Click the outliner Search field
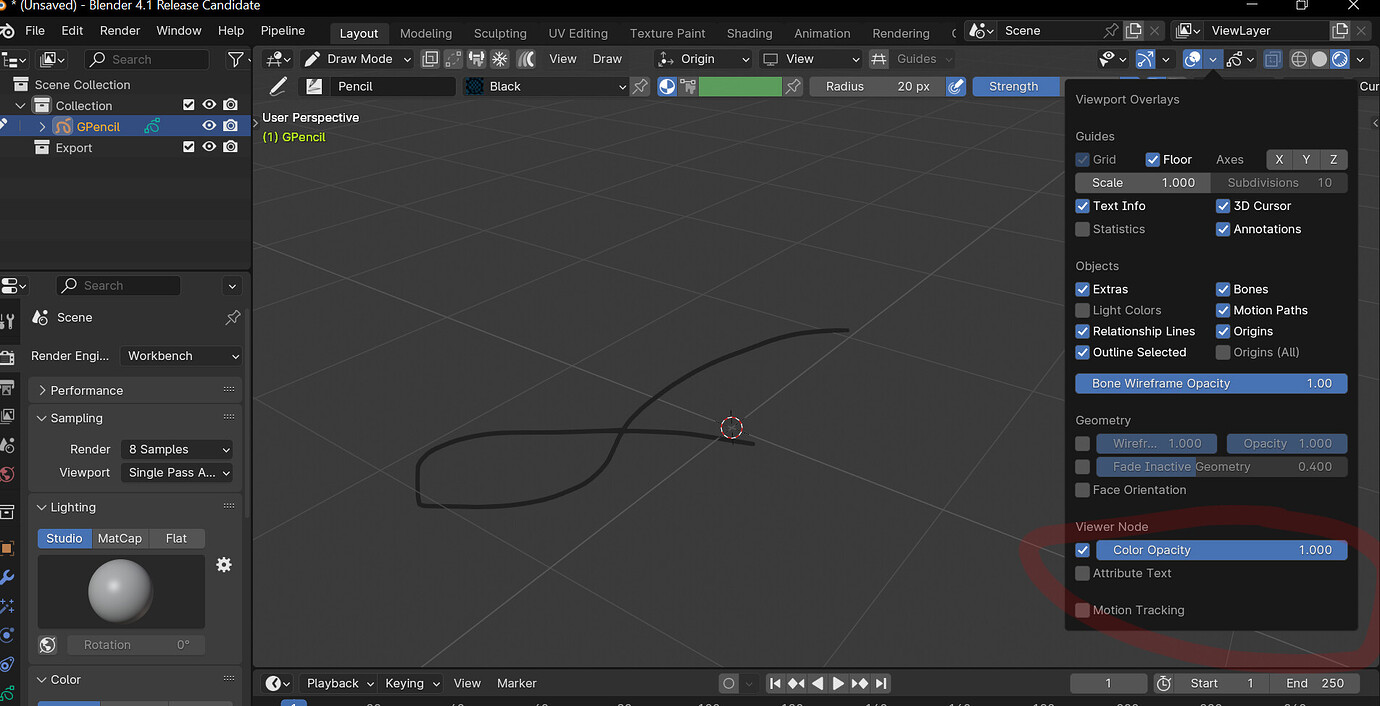 tap(147, 60)
